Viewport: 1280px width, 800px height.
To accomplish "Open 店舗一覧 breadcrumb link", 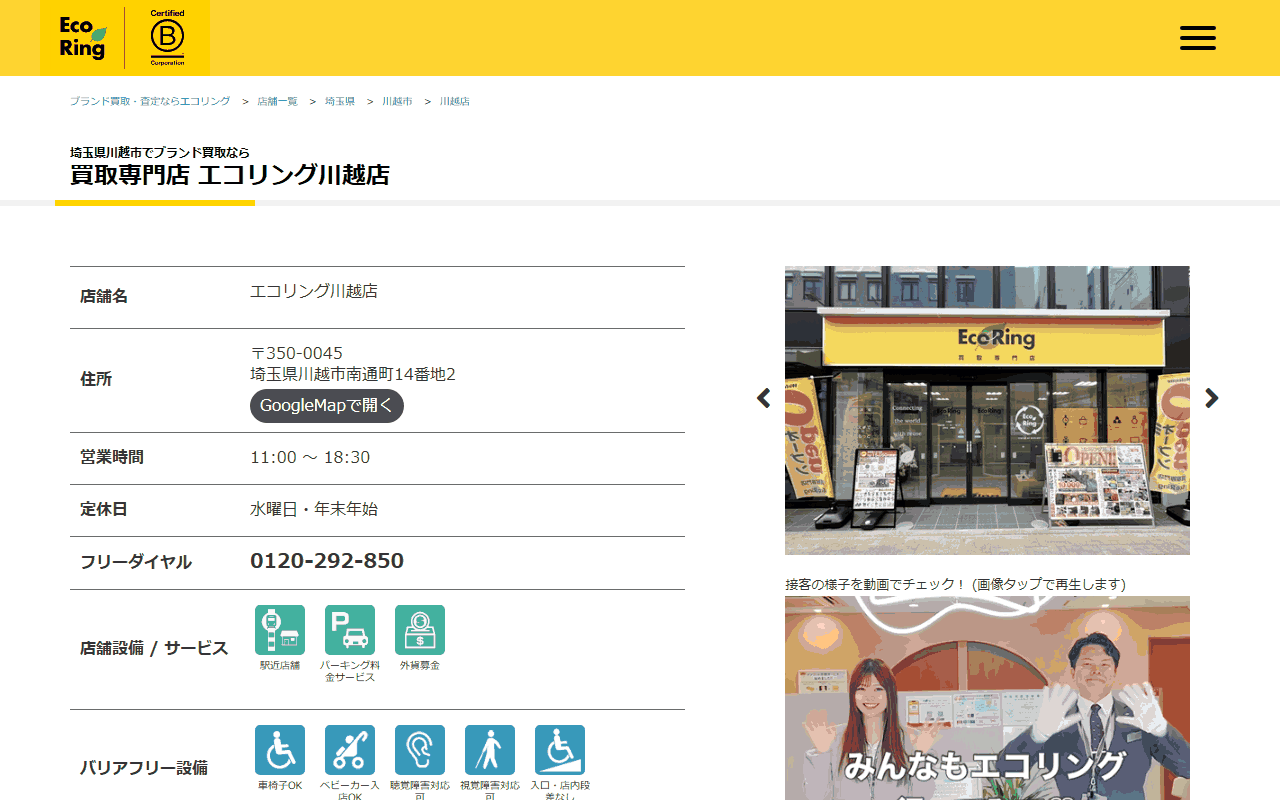I will click(x=277, y=102).
